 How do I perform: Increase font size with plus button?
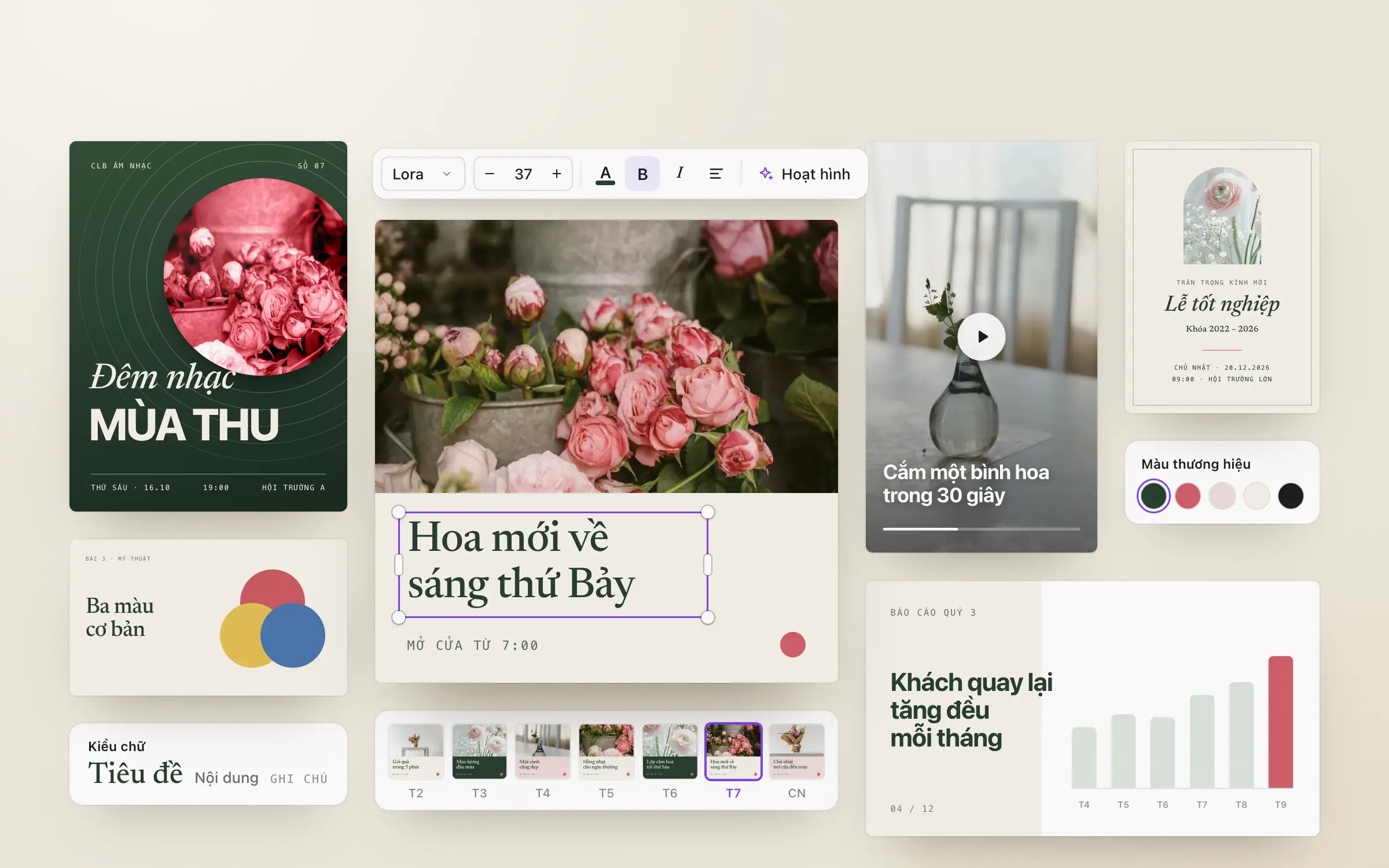click(x=557, y=174)
